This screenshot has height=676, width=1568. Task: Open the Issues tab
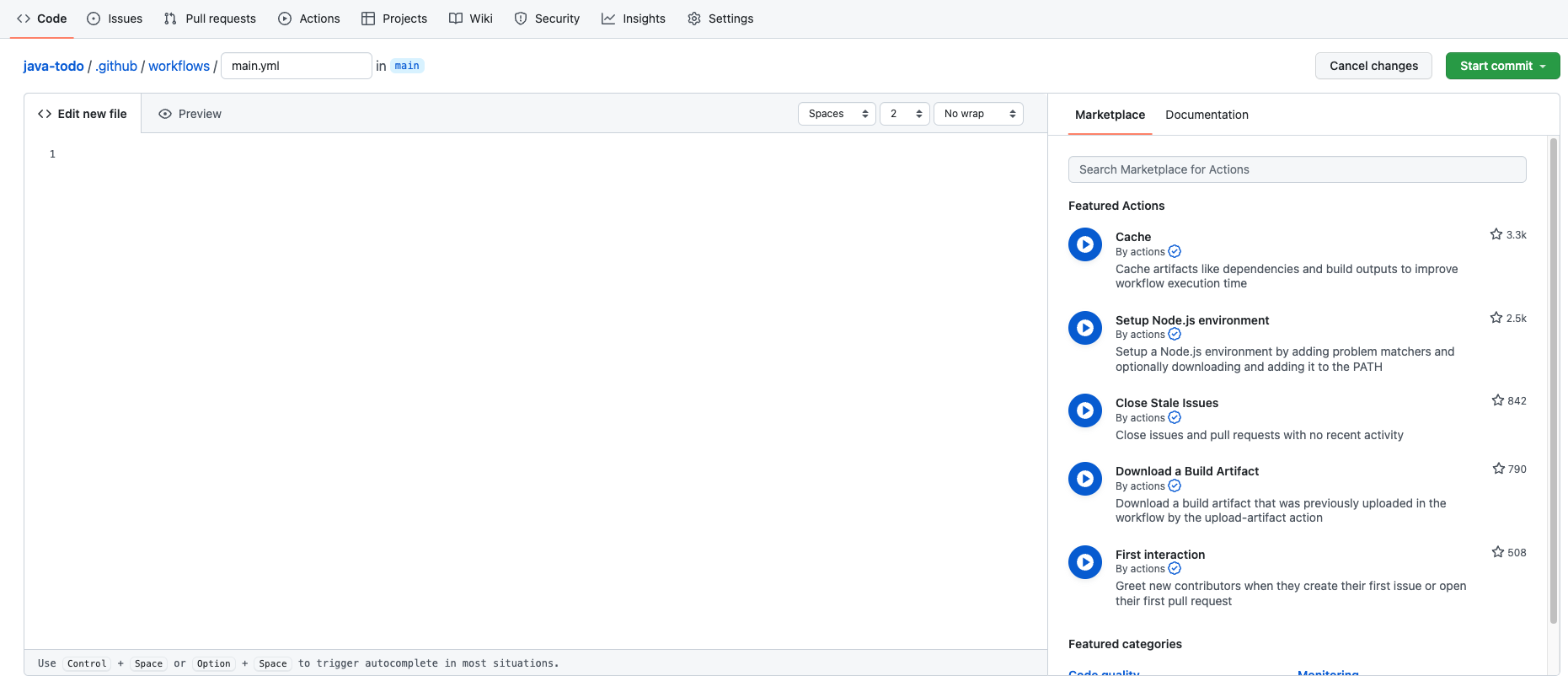(115, 19)
